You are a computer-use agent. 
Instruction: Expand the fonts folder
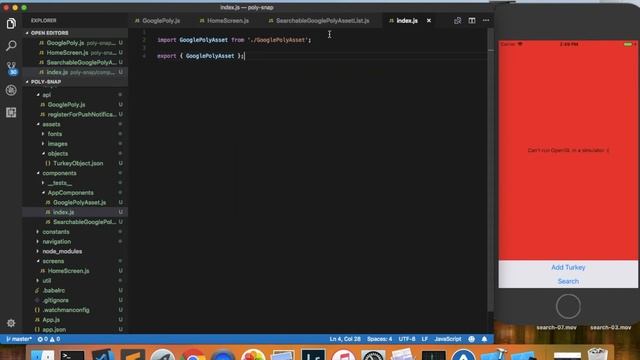pyautogui.click(x=55, y=134)
